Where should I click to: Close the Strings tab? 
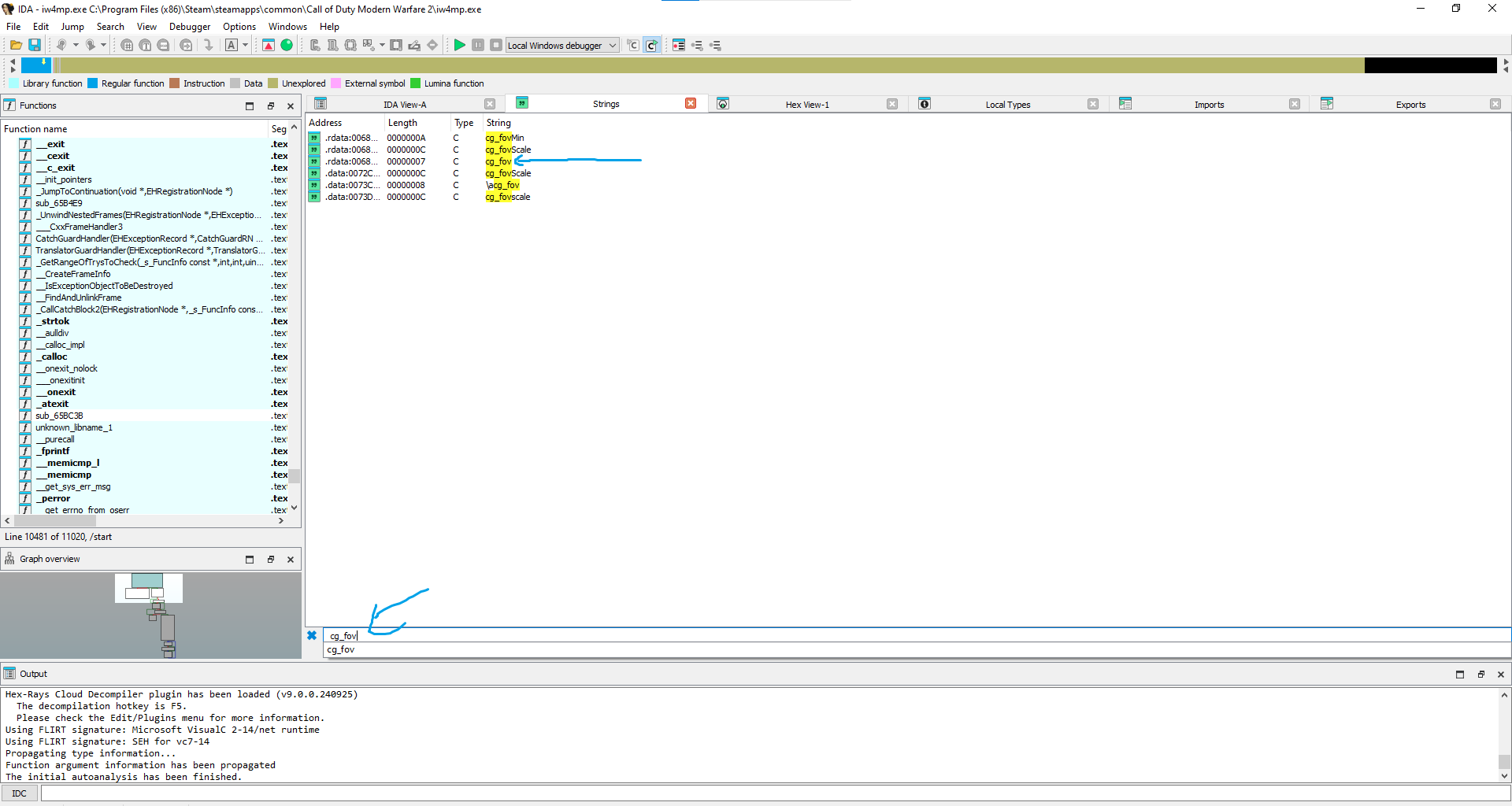pyautogui.click(x=691, y=103)
